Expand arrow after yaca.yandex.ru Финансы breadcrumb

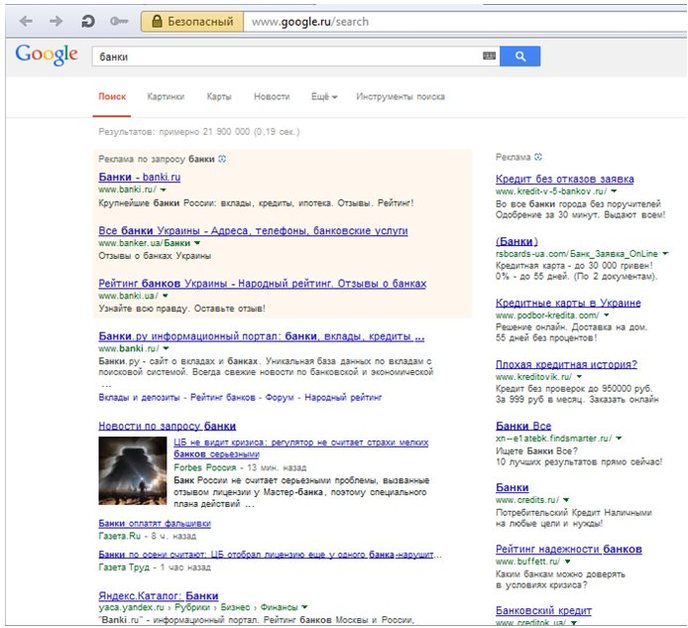305,607
